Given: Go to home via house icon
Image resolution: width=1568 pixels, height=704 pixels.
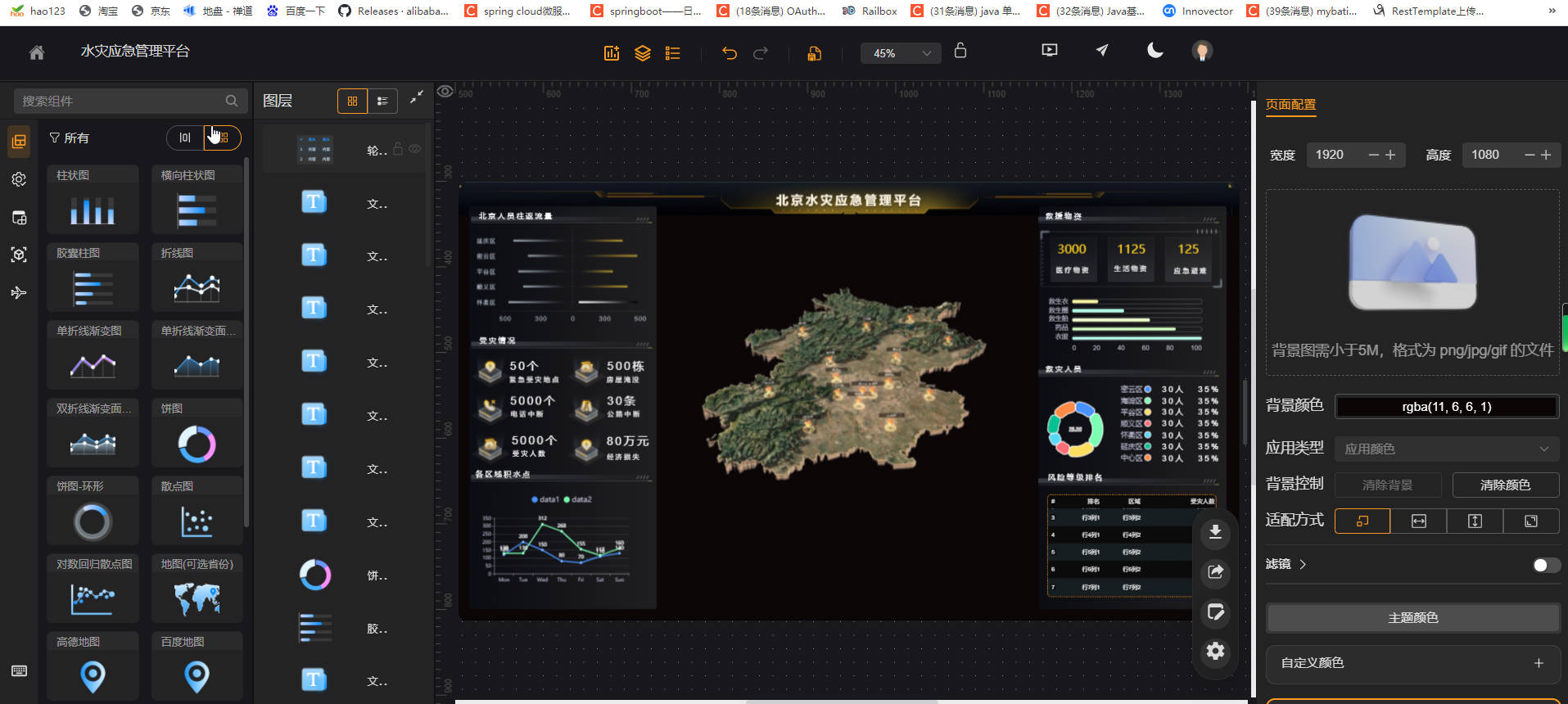Looking at the screenshot, I should tap(36, 52).
